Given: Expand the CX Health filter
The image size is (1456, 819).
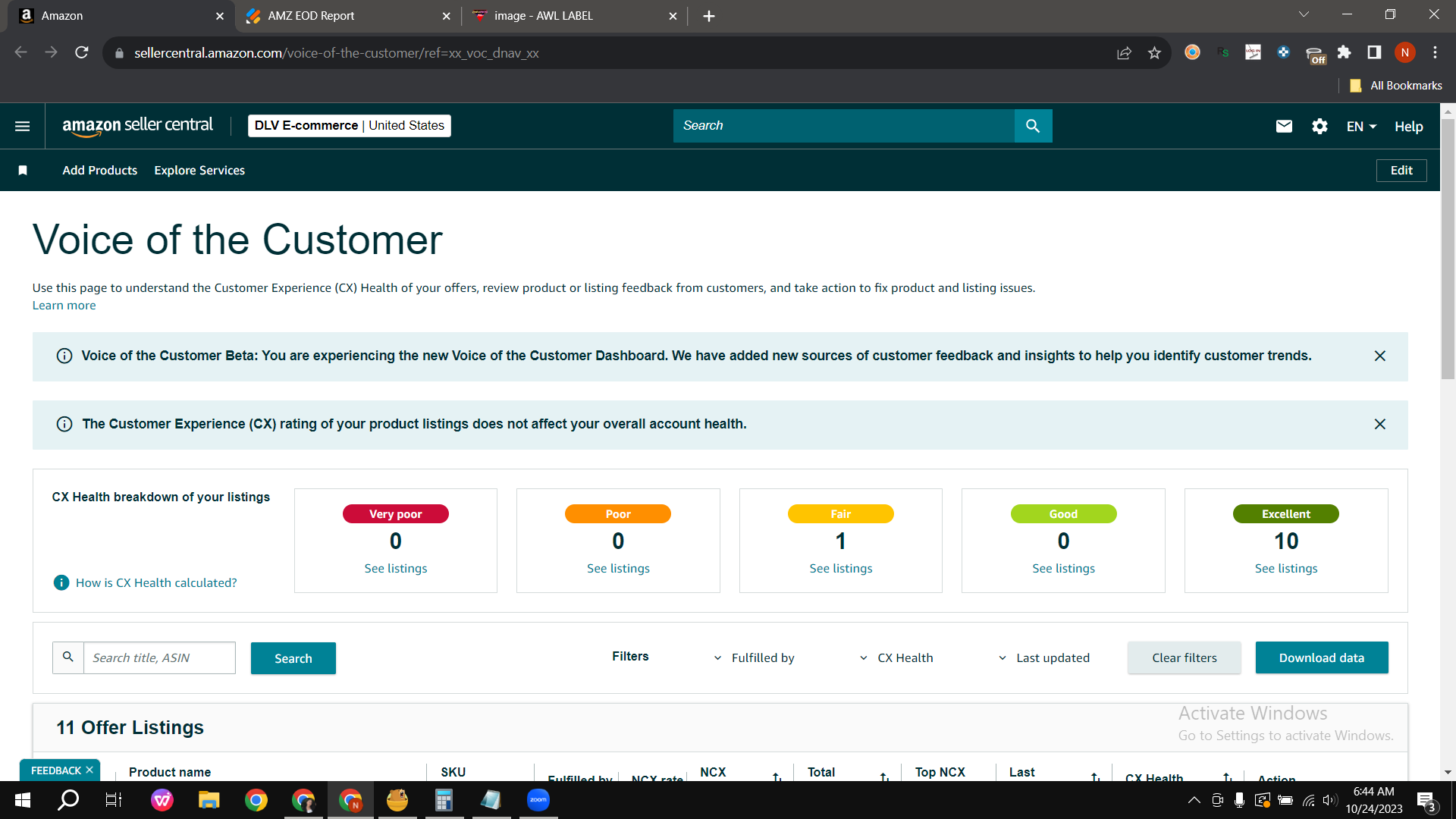Looking at the screenshot, I should point(896,658).
